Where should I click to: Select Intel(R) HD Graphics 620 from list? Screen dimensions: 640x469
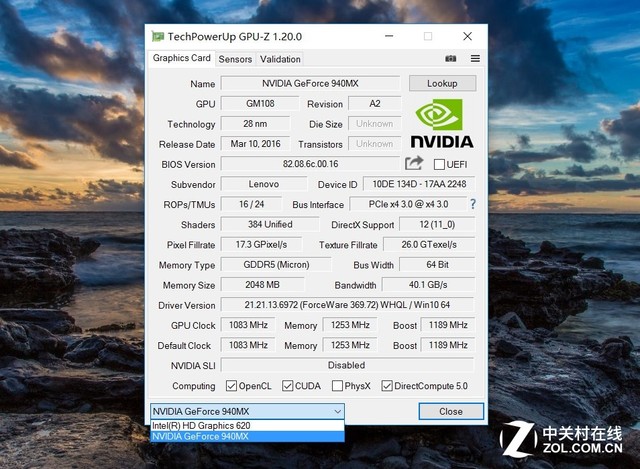point(247,426)
